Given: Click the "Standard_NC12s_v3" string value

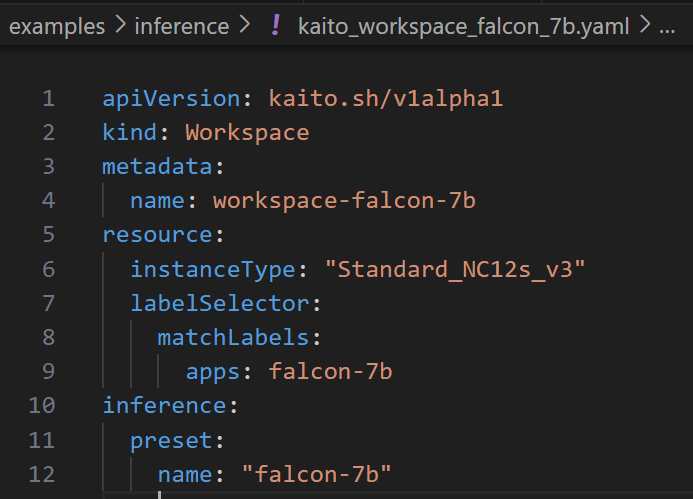Looking at the screenshot, I should [x=454, y=269].
